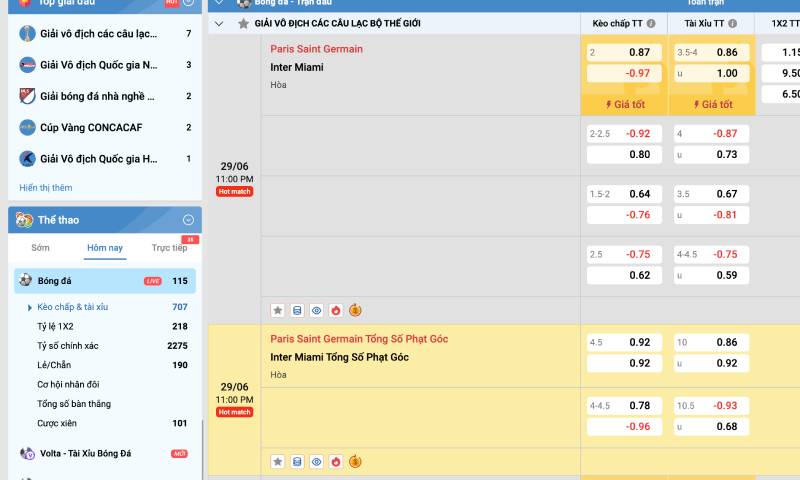This screenshot has height=480, width=800.
Task: Select over 4 odds -0.87
Action: [712, 134]
